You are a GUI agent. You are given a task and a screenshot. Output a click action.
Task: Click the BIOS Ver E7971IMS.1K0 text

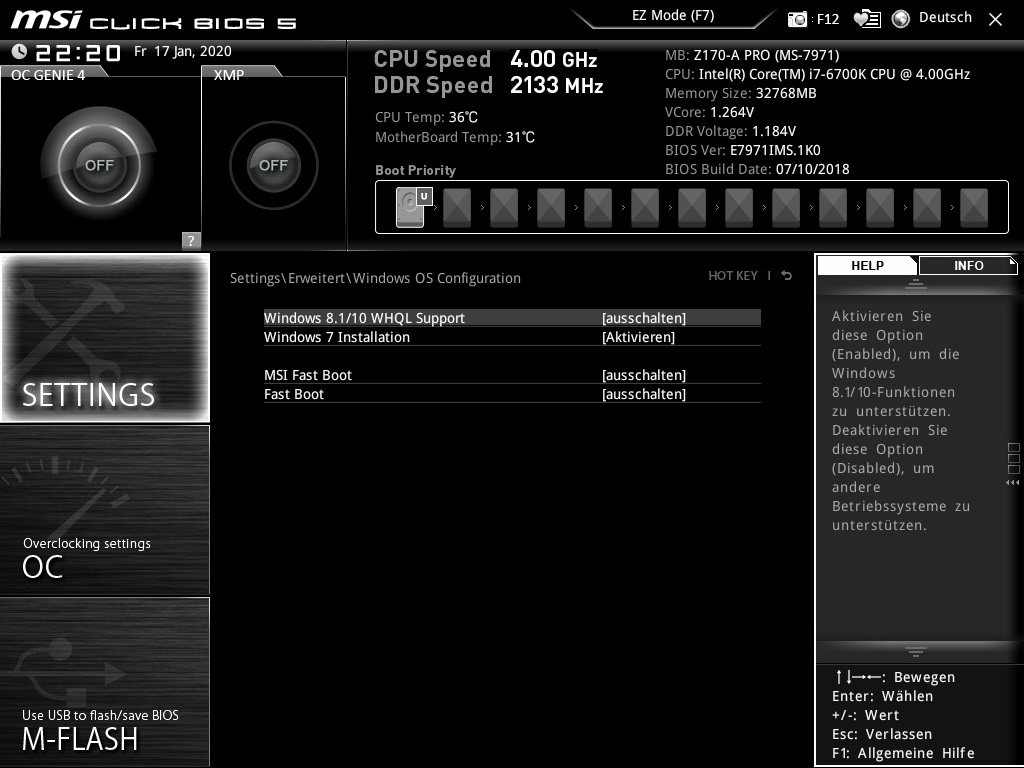tap(743, 150)
